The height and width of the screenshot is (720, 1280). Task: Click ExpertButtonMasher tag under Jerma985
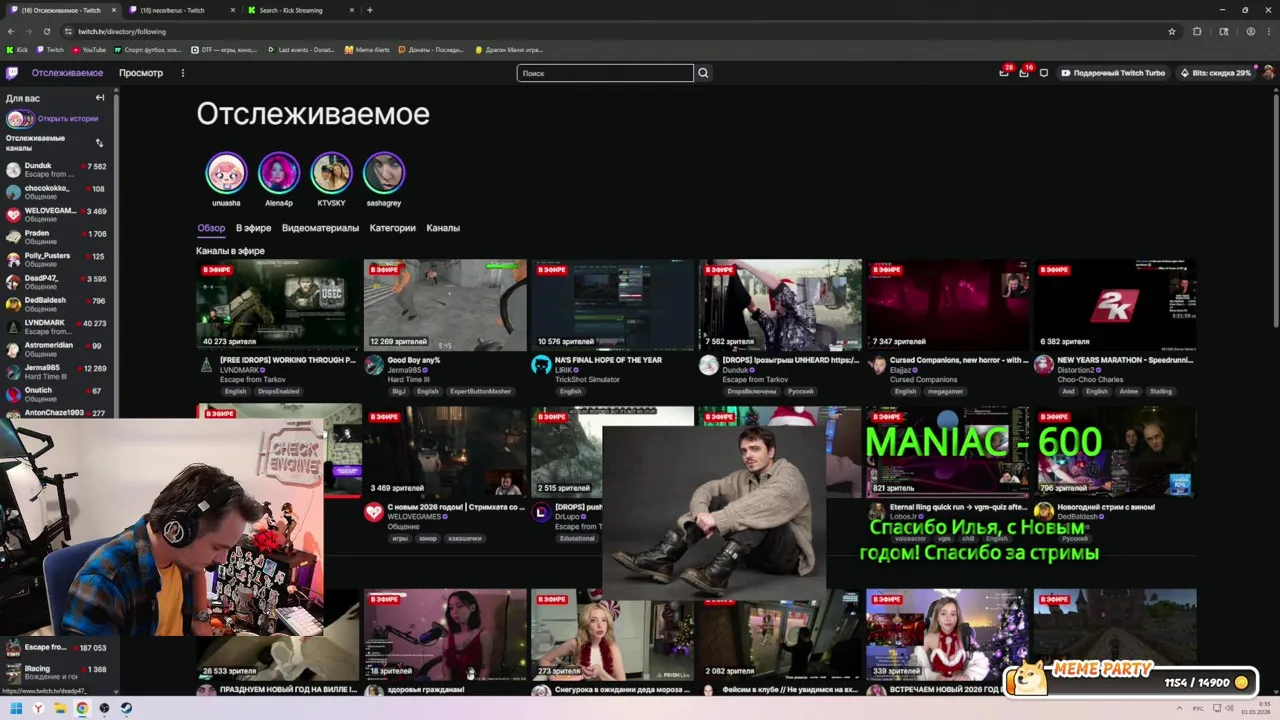480,391
